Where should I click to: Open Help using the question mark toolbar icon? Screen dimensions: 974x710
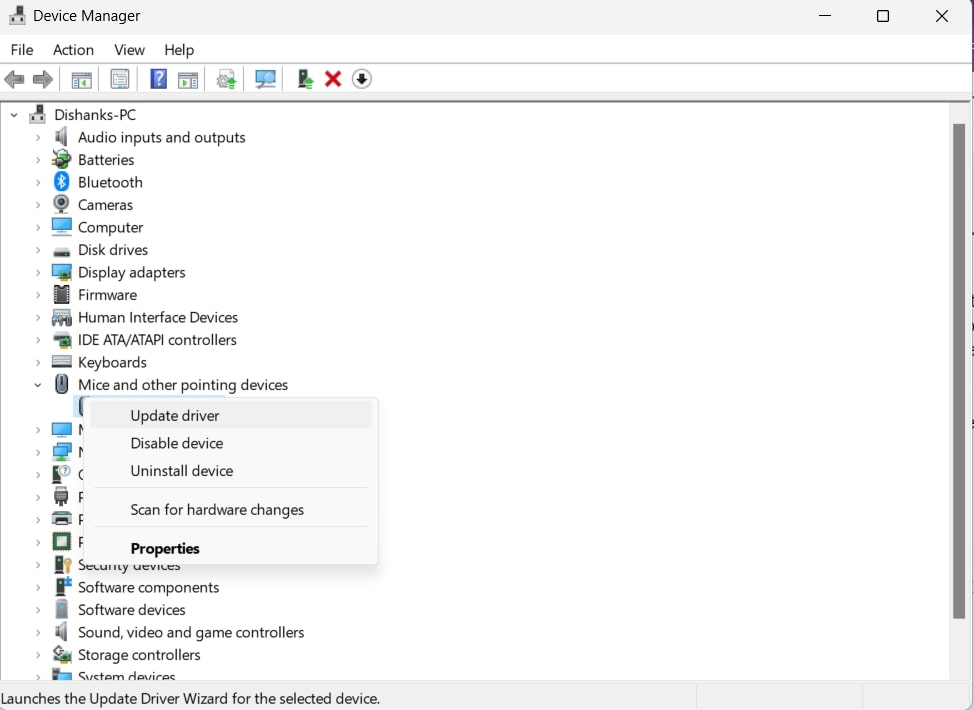[158, 79]
